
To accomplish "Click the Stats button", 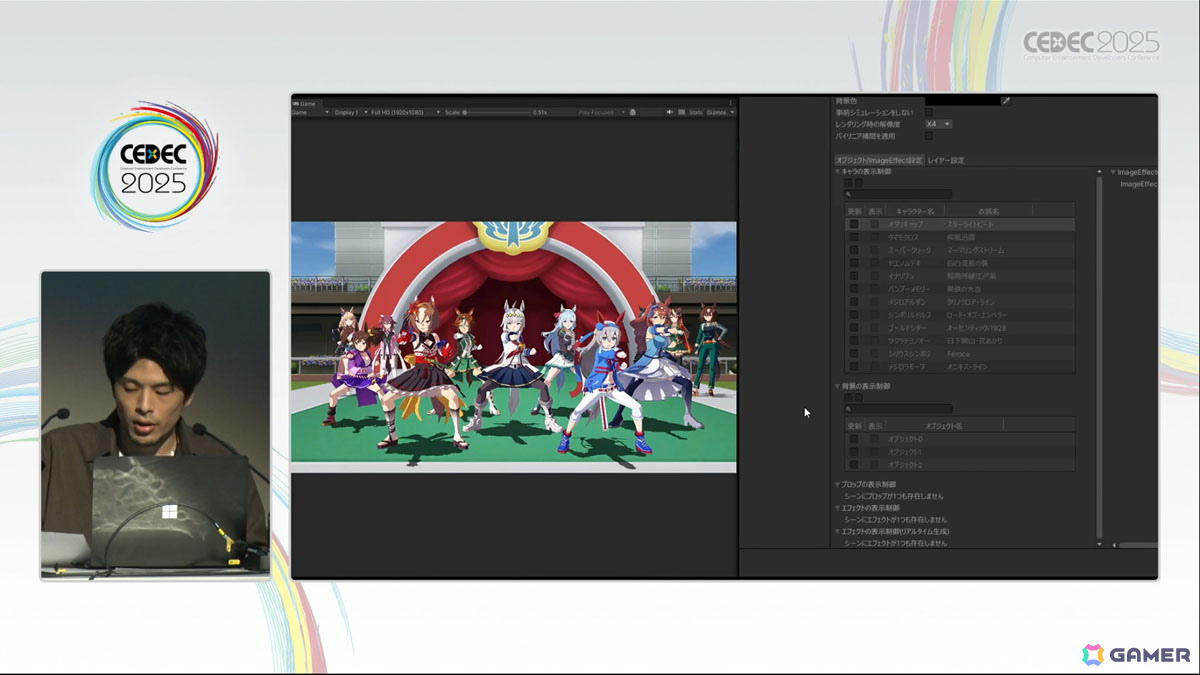I will 695,112.
